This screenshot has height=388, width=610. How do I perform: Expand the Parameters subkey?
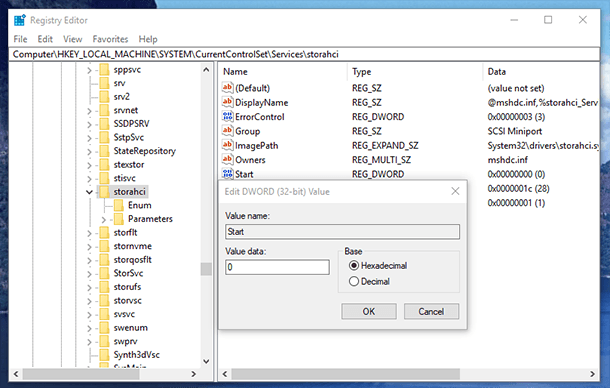103,220
